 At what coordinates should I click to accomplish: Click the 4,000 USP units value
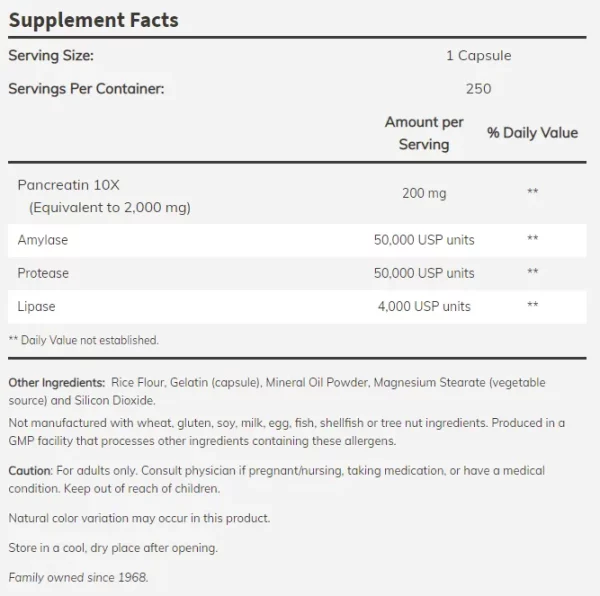(424, 306)
